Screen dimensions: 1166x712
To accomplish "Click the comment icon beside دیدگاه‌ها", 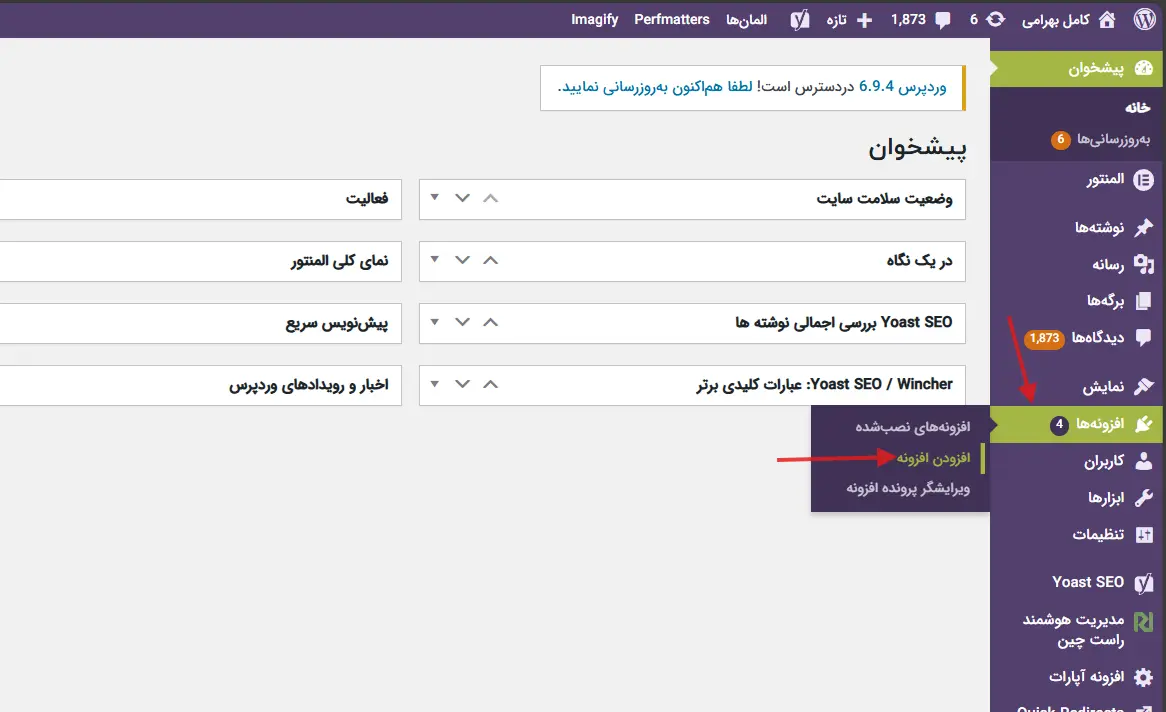I will [1144, 338].
